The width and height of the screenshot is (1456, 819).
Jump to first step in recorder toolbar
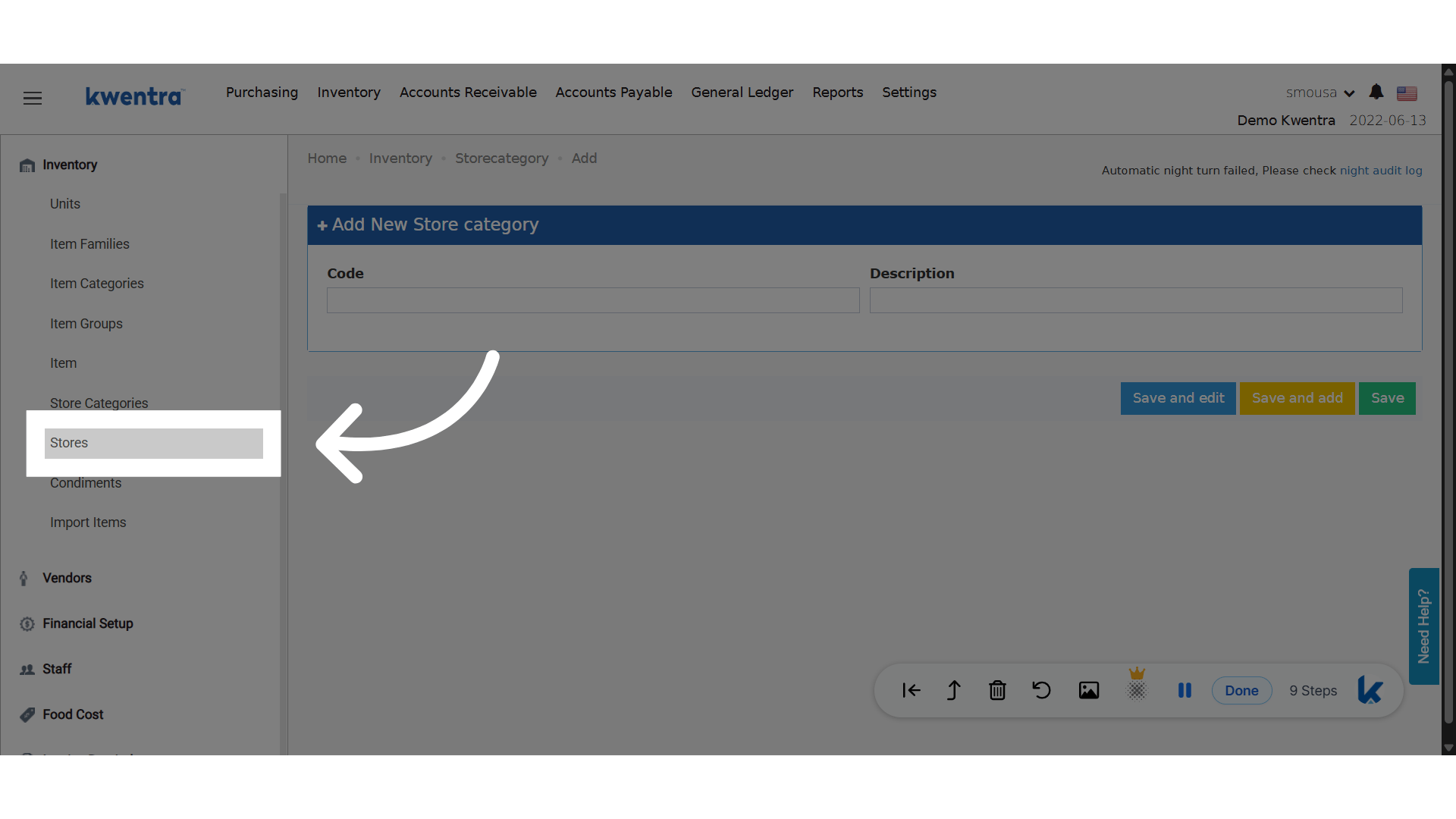tap(911, 691)
